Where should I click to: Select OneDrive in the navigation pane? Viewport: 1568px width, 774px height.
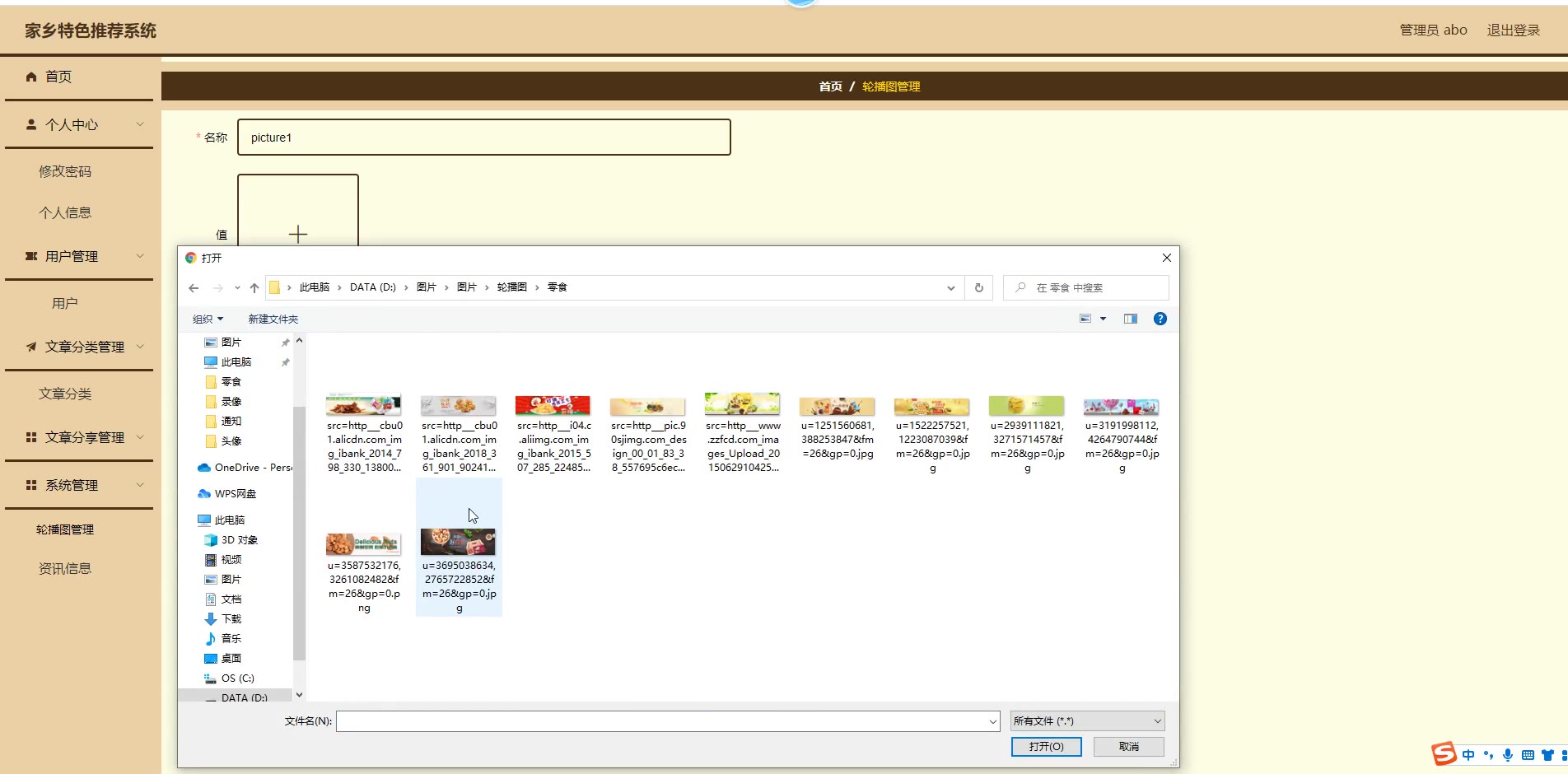click(245, 467)
